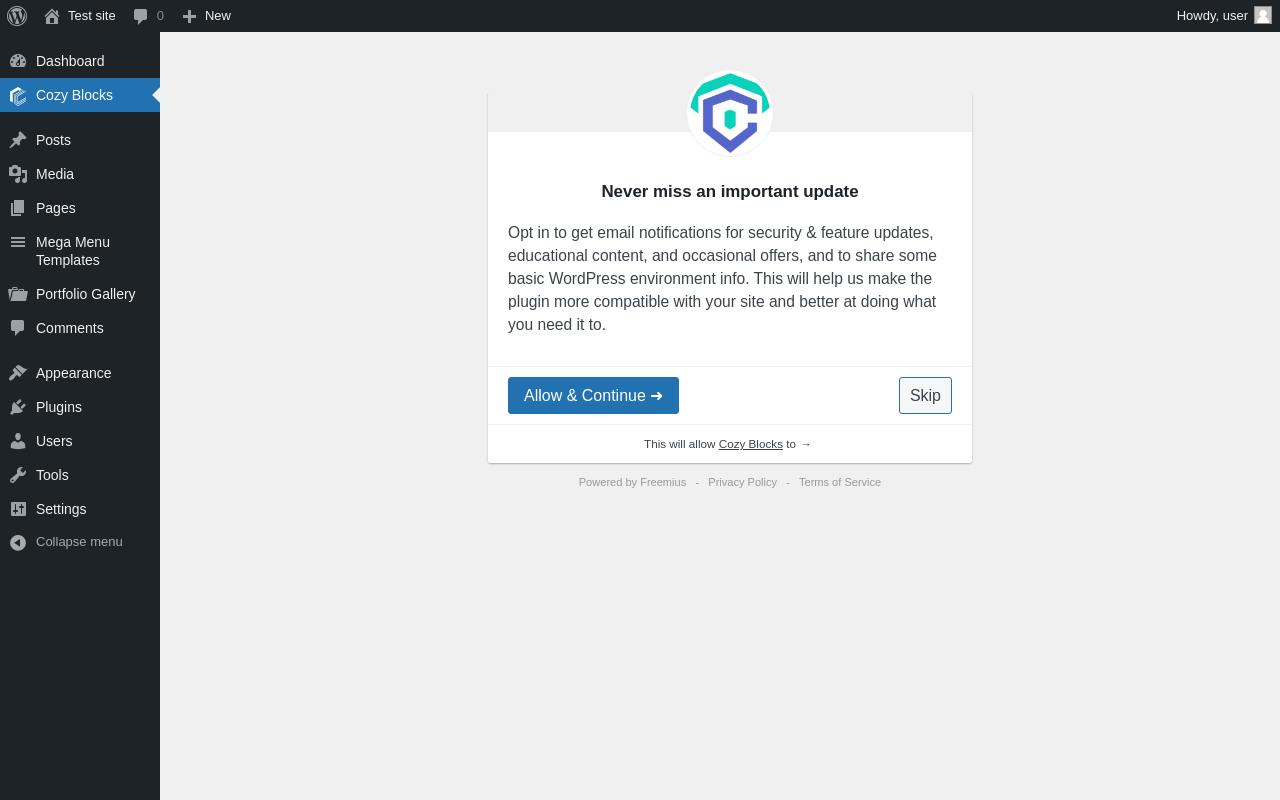Image resolution: width=1280 pixels, height=800 pixels.
Task: Open Cozy Blocks sidebar menu item
Action: coord(80,95)
